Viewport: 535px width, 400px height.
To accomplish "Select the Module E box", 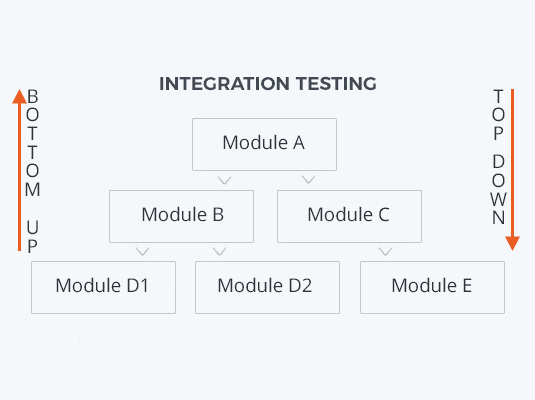I will 432,287.
